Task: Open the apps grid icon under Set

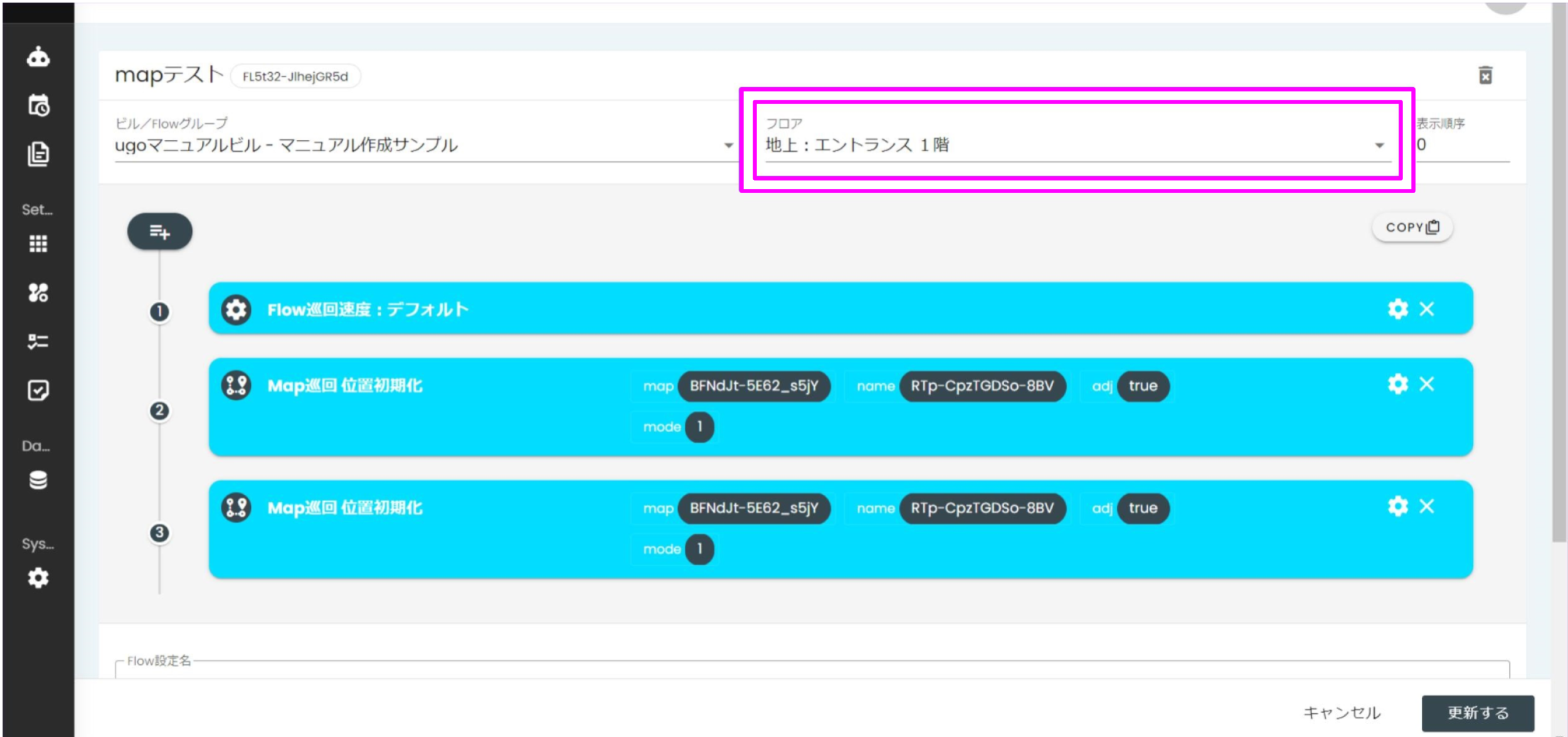Action: click(x=38, y=245)
